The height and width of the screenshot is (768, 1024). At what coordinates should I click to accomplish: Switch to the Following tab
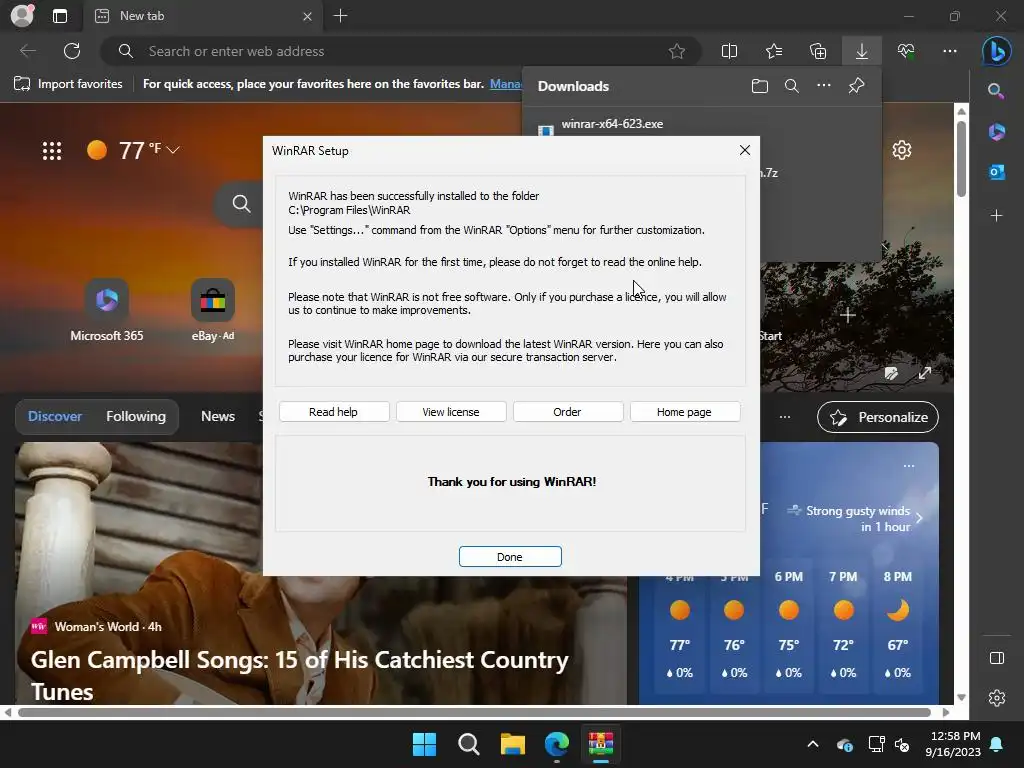(x=136, y=417)
